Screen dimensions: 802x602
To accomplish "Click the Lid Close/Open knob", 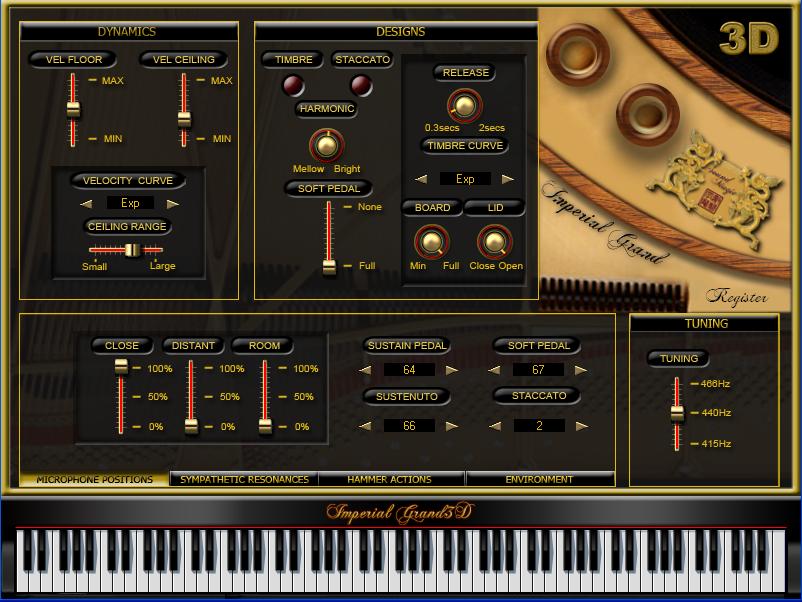I will click(495, 242).
